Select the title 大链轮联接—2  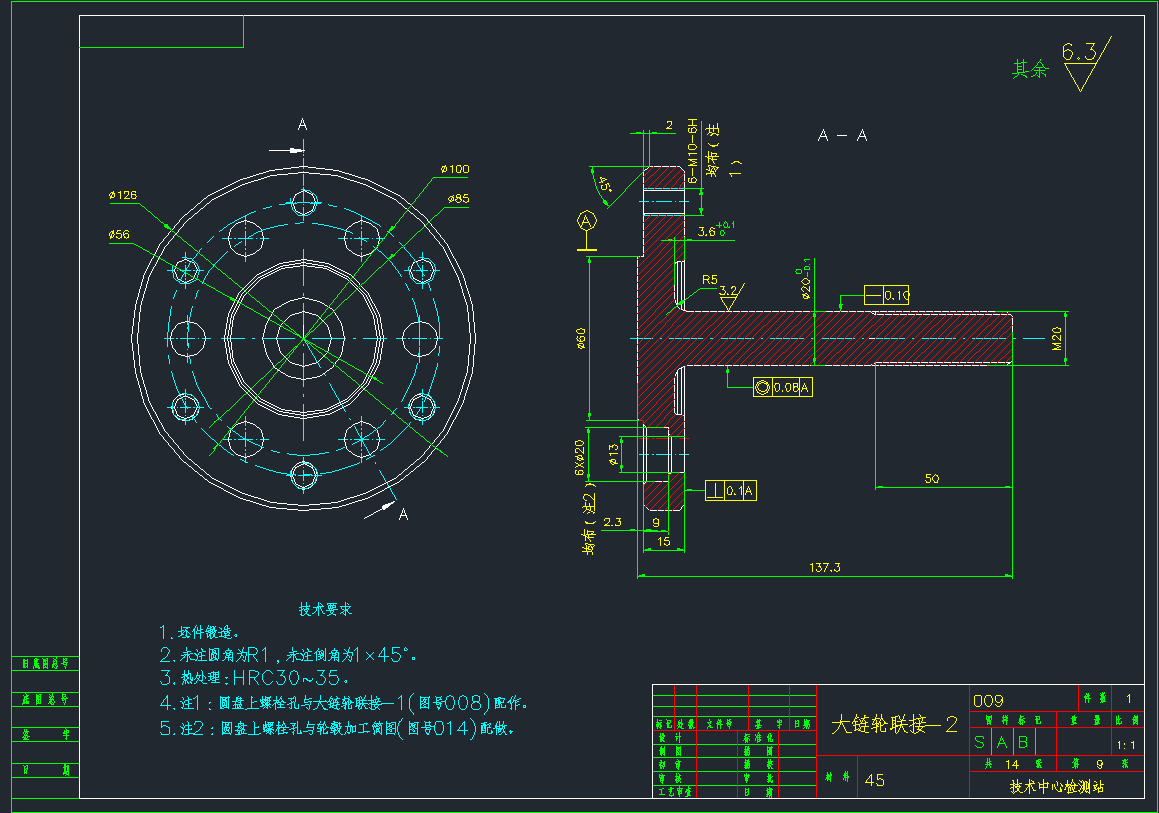(x=894, y=724)
